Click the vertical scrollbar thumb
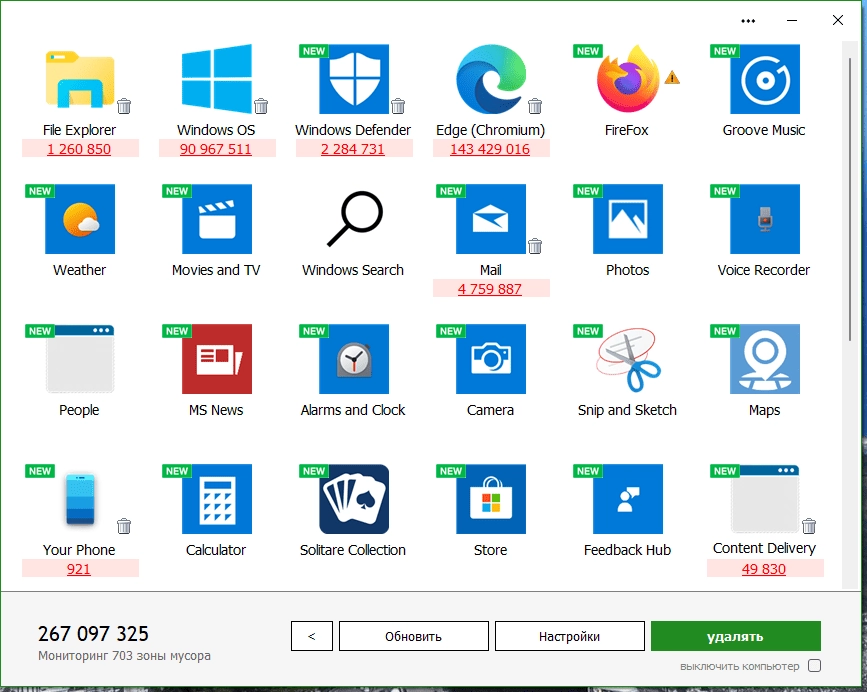This screenshot has height=692, width=867. (x=850, y=199)
